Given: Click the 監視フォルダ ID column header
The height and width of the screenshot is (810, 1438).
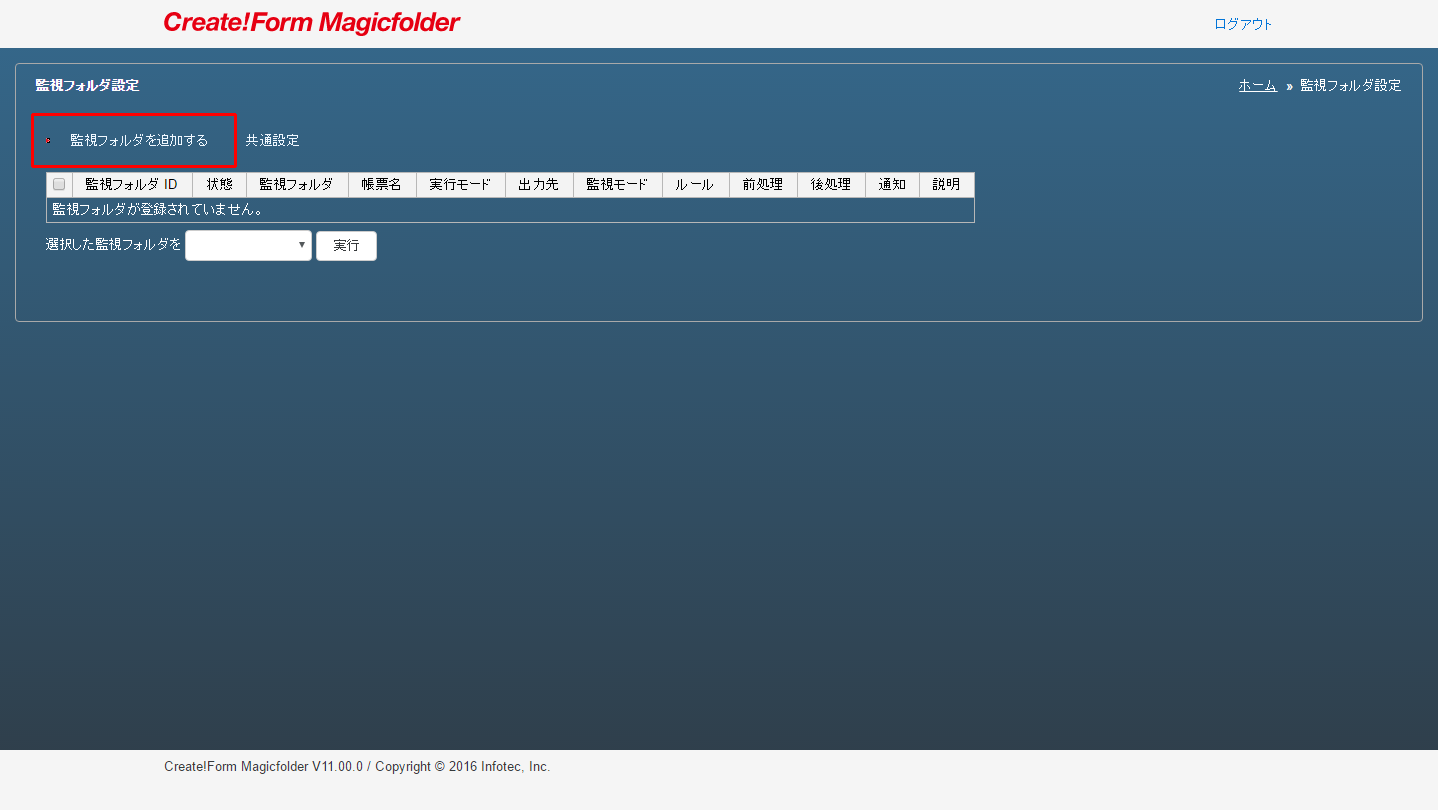Looking at the screenshot, I should click(x=132, y=184).
